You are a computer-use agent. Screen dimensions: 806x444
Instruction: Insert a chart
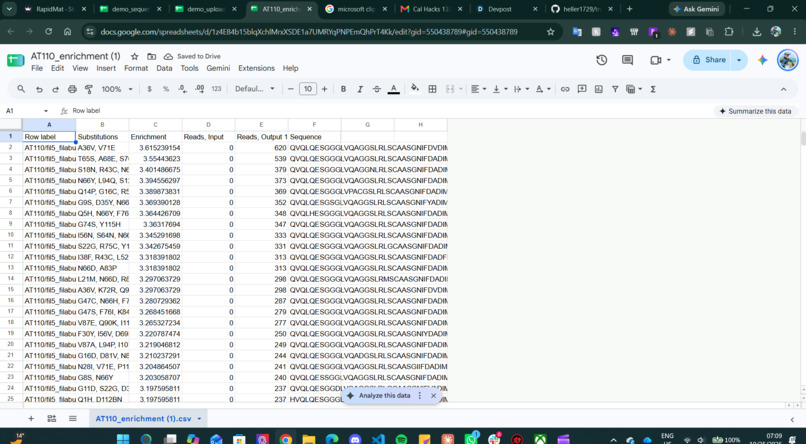click(598, 89)
